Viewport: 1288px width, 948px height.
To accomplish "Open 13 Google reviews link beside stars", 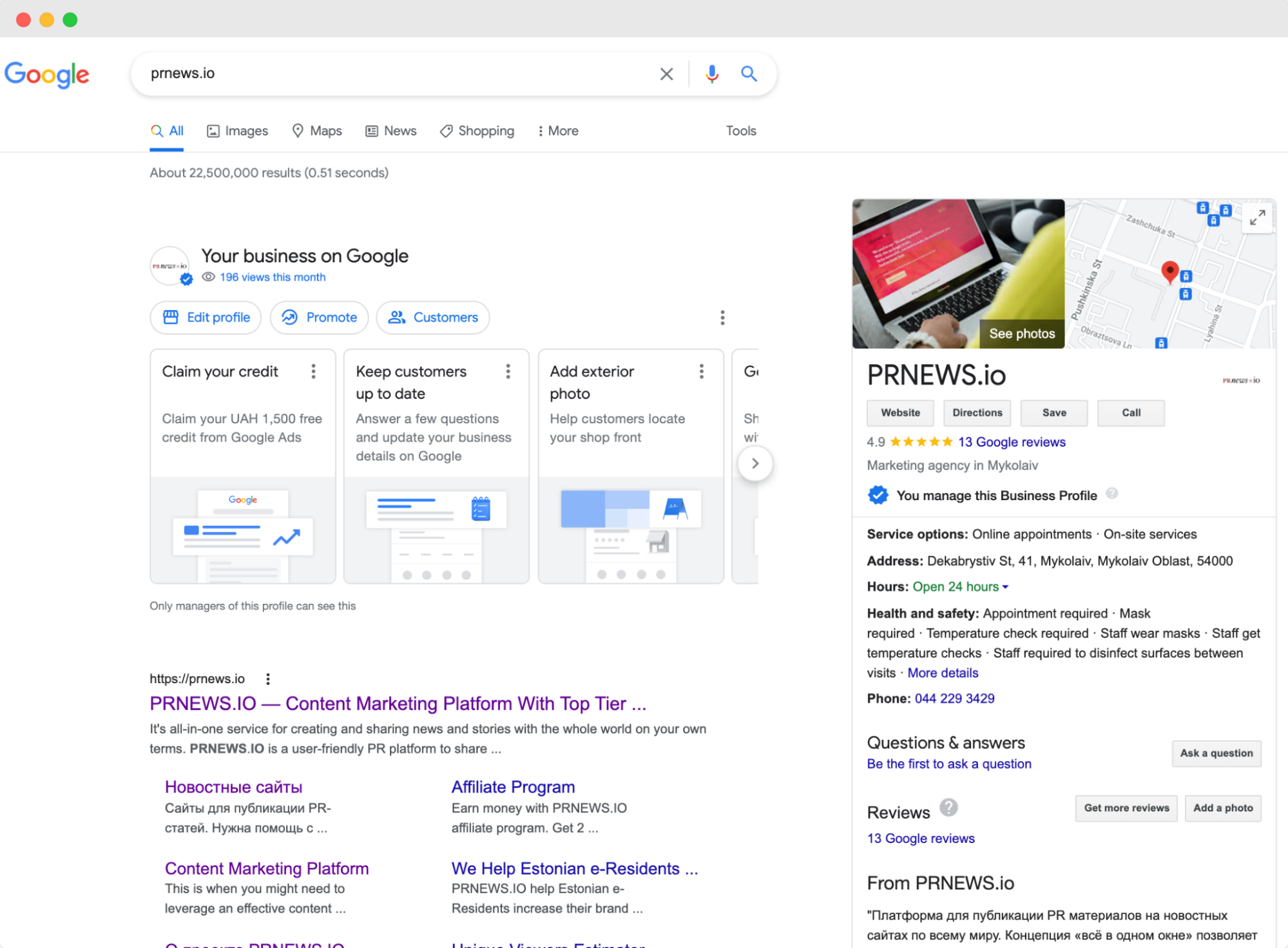I will [1012, 442].
